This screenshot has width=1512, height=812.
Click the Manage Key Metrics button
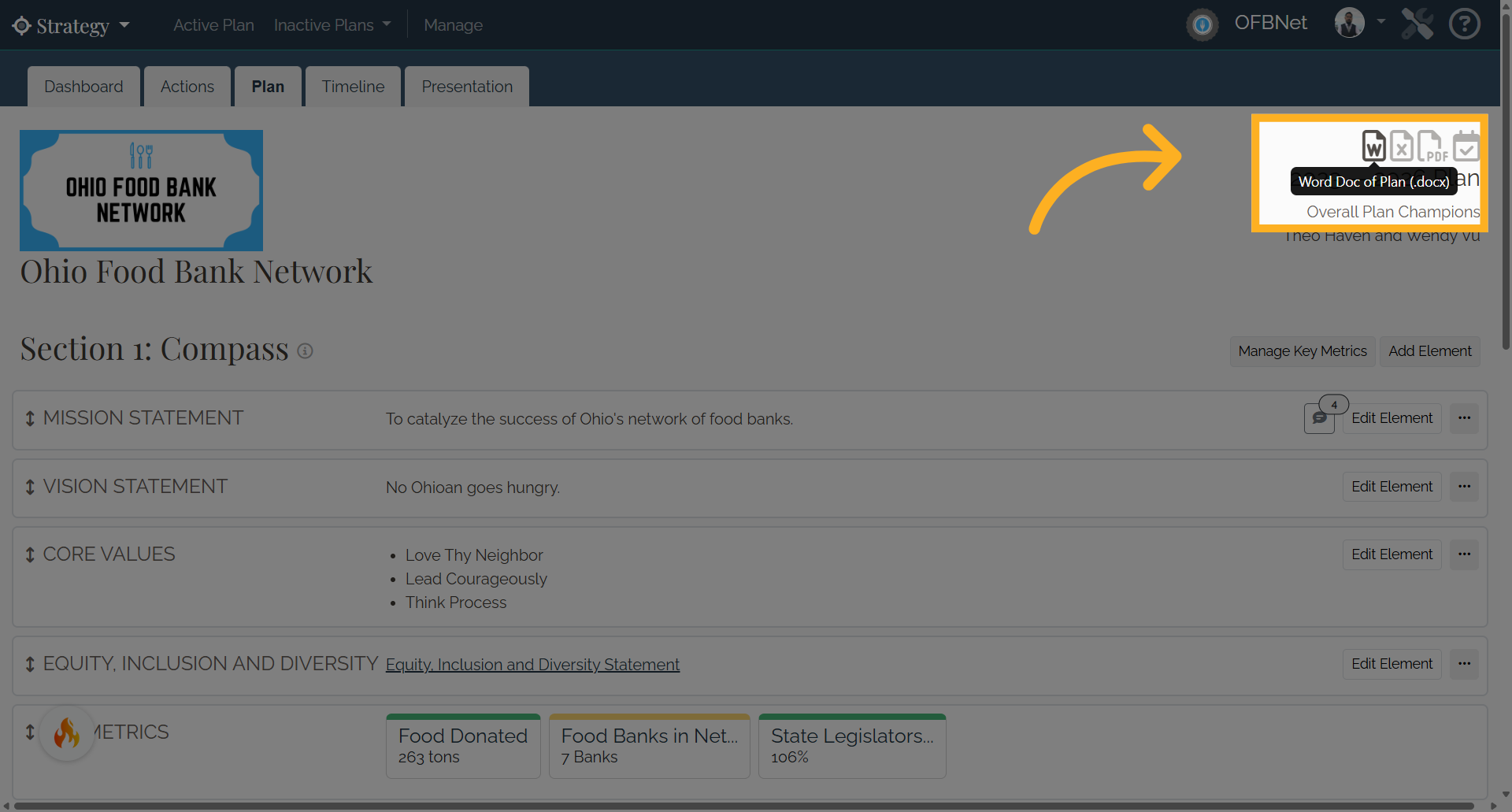(x=1303, y=351)
